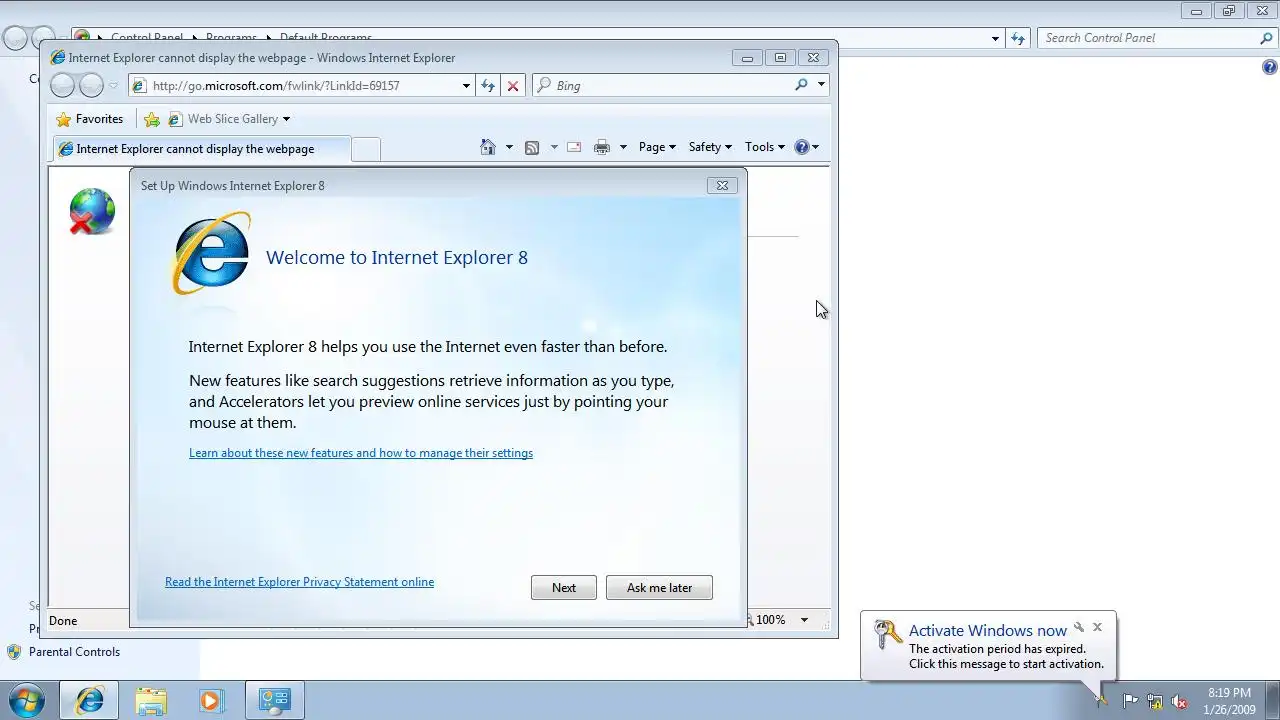The height and width of the screenshot is (720, 1280).
Task: Stop loading with the red X icon
Action: 513,86
